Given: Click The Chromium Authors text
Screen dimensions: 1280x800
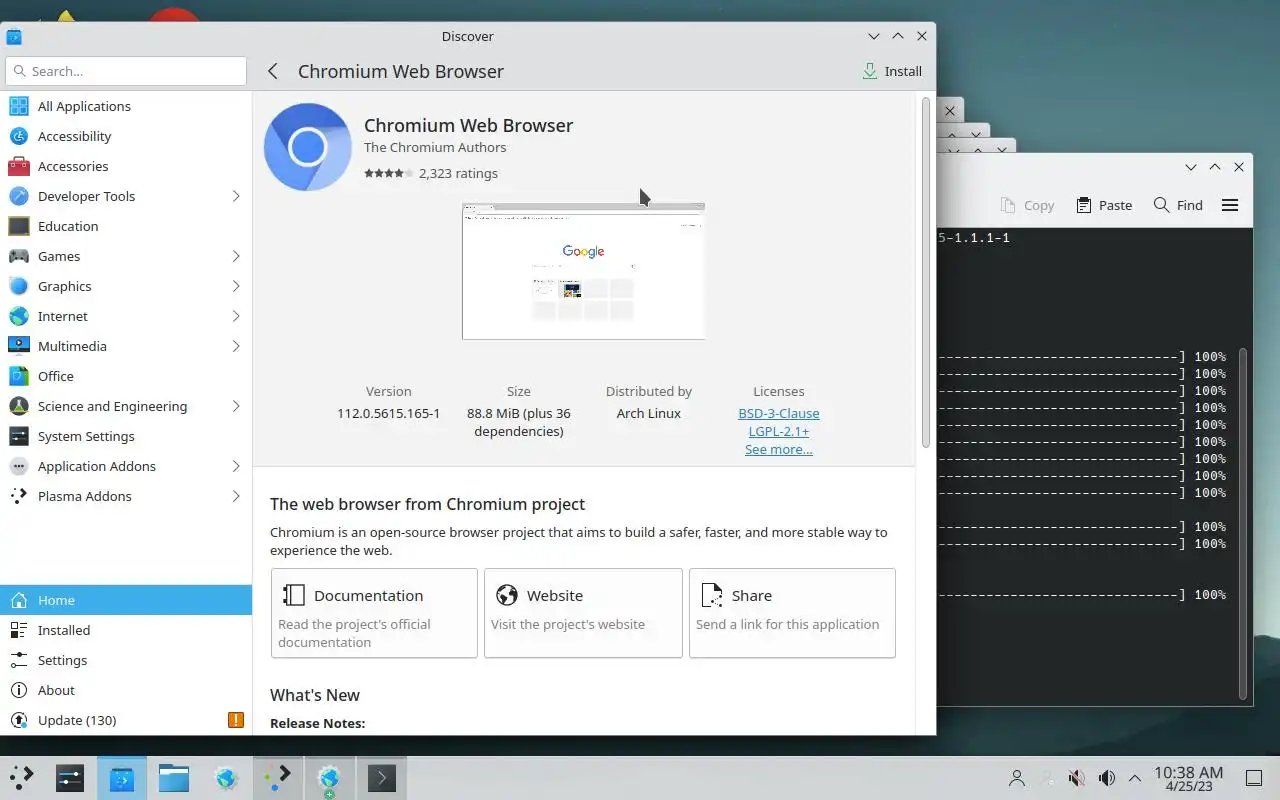Looking at the screenshot, I should (435, 147).
